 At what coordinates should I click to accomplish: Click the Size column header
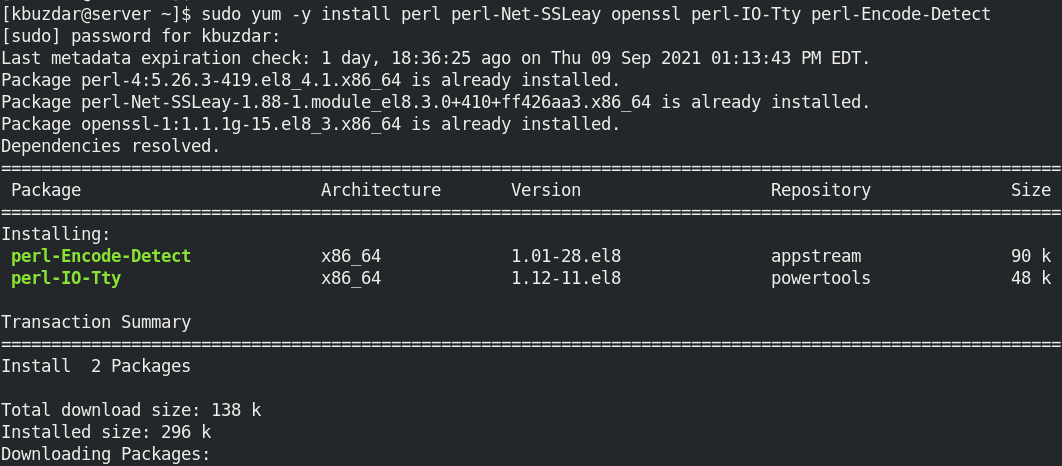click(1030, 190)
